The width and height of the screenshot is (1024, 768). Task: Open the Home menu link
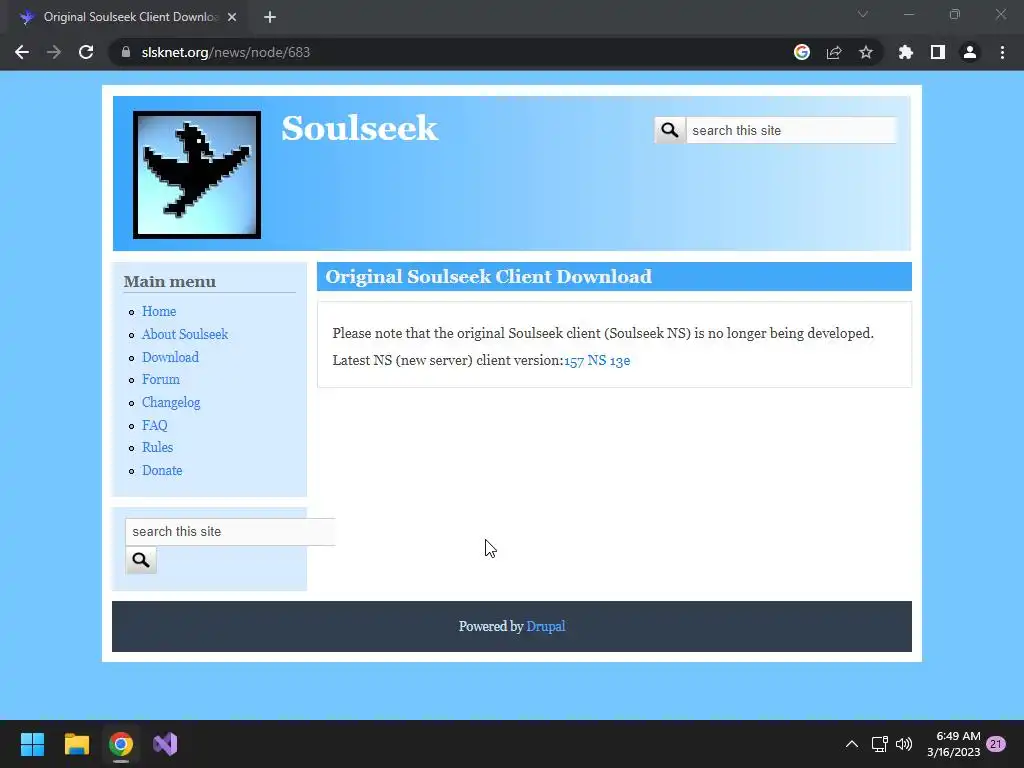click(x=159, y=312)
